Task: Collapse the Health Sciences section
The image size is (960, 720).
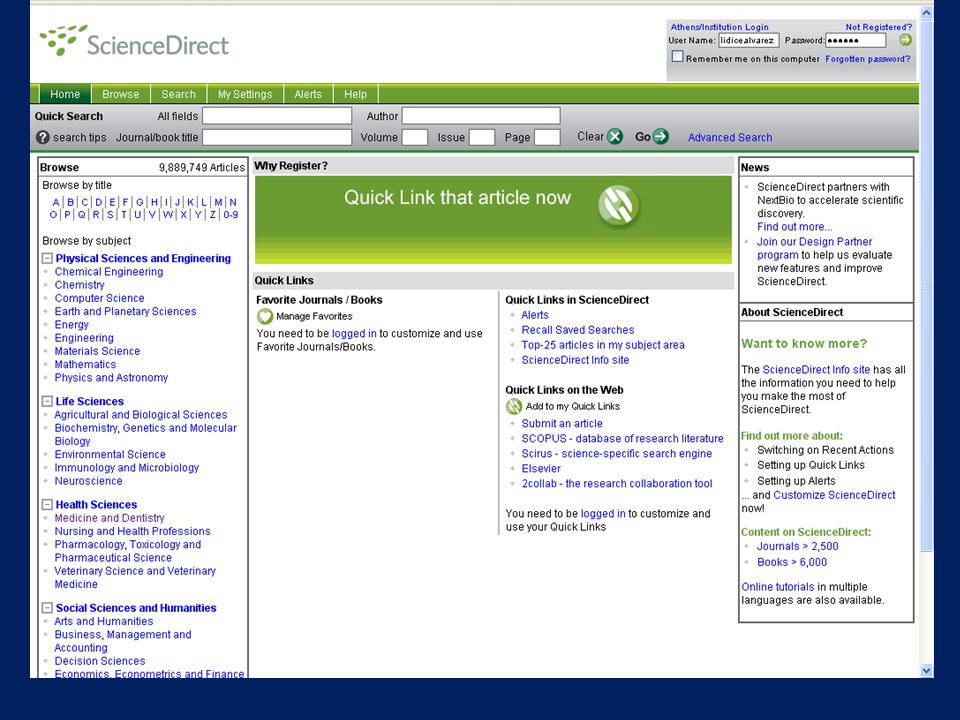Action: coord(47,504)
